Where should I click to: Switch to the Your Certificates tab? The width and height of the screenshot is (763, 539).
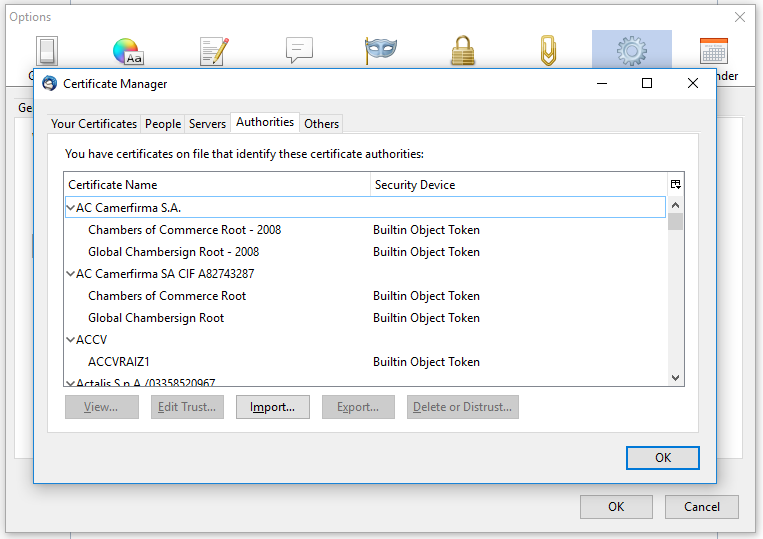click(x=94, y=124)
